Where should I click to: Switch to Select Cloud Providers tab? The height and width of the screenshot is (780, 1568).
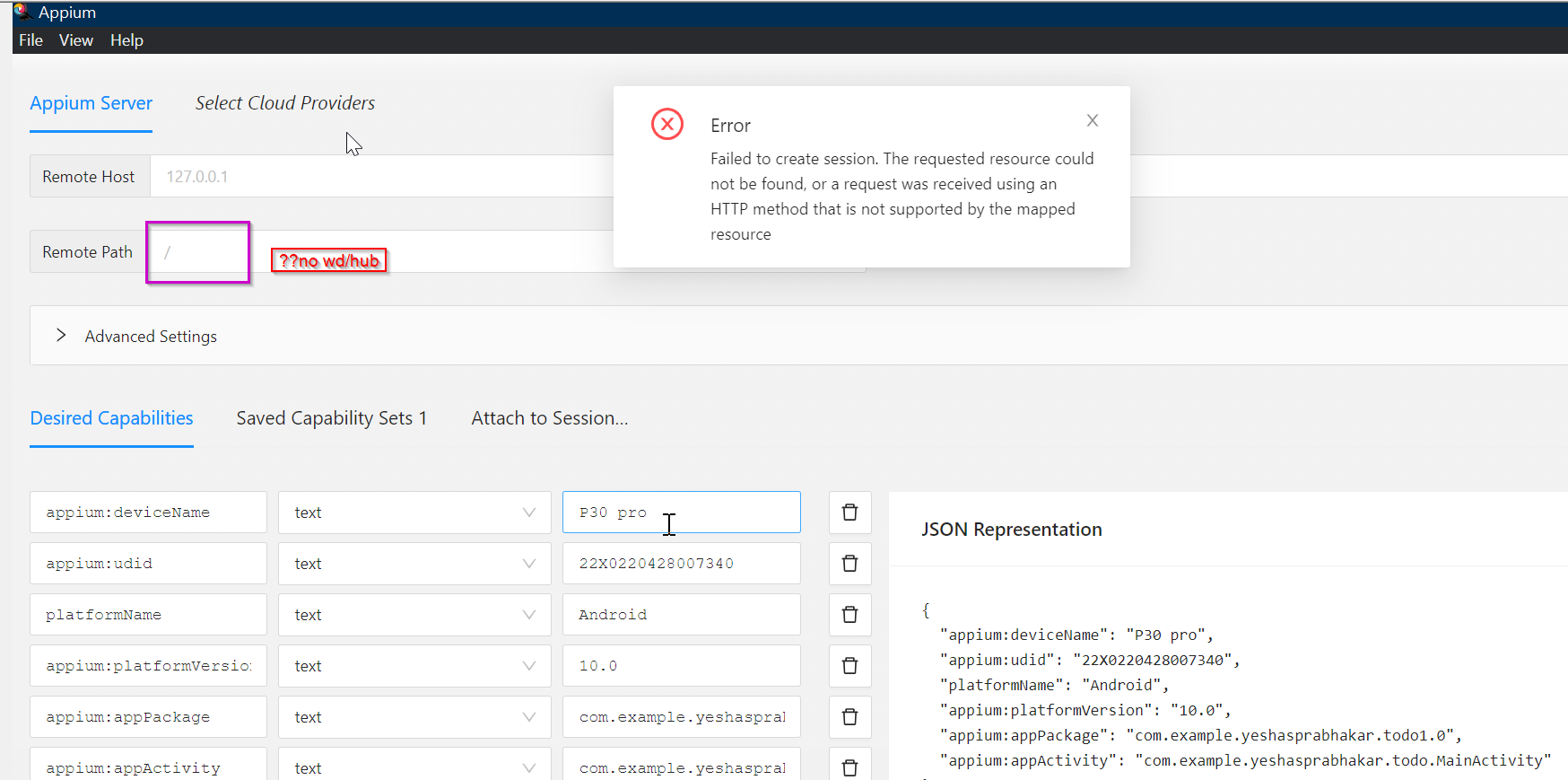(285, 103)
